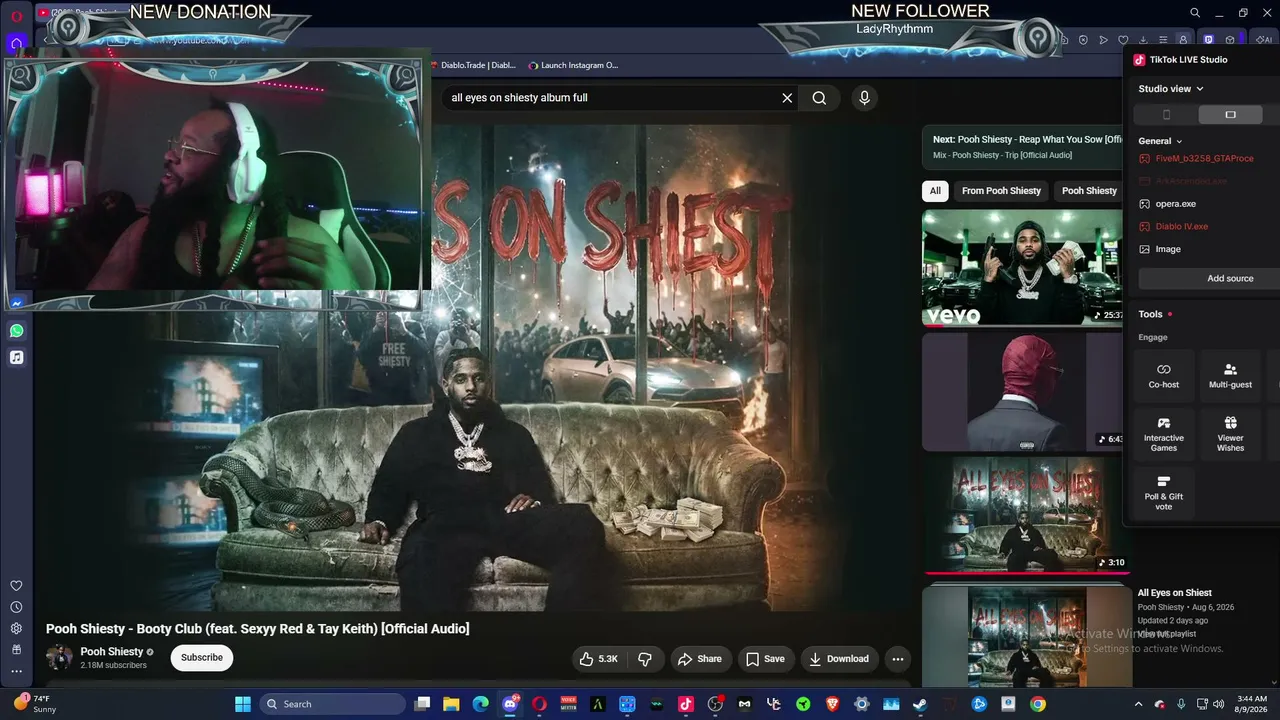Switch to portrait phone layout
This screenshot has height=720, width=1280.
[x=1166, y=115]
